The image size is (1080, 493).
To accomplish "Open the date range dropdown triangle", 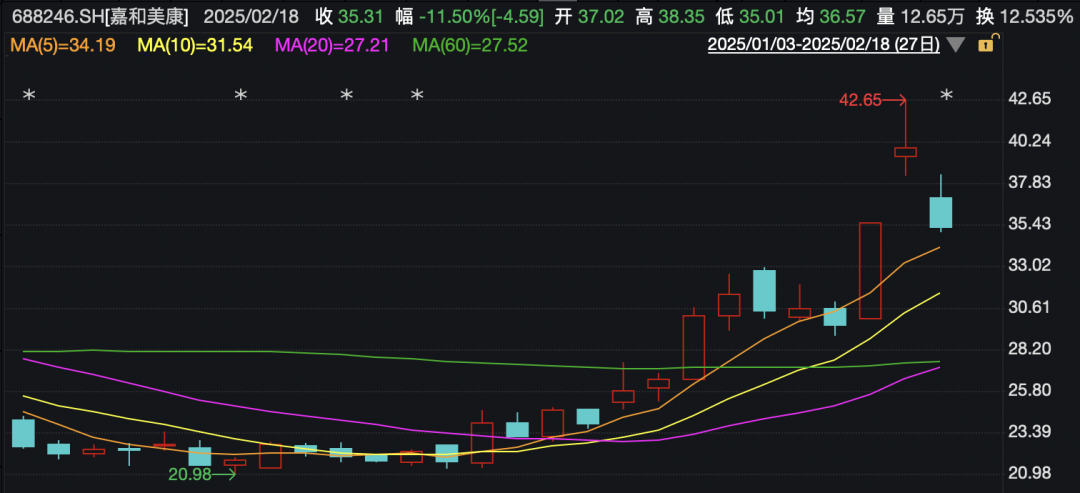I will tap(955, 45).
